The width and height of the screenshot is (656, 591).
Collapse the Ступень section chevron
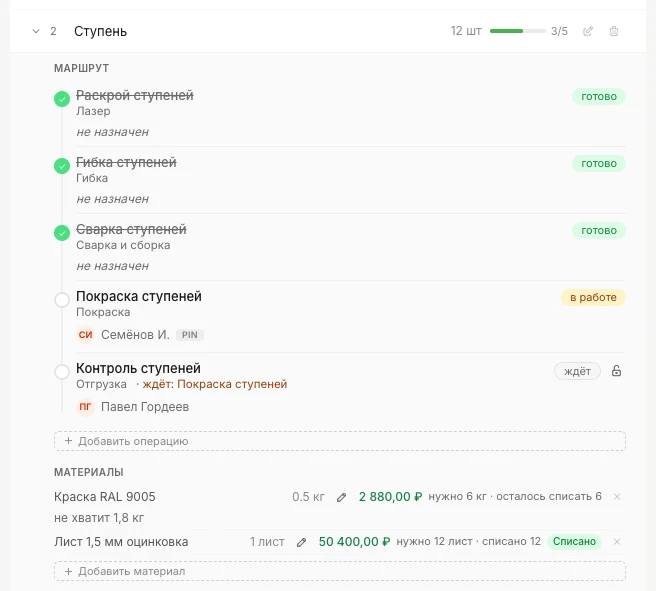(x=36, y=31)
